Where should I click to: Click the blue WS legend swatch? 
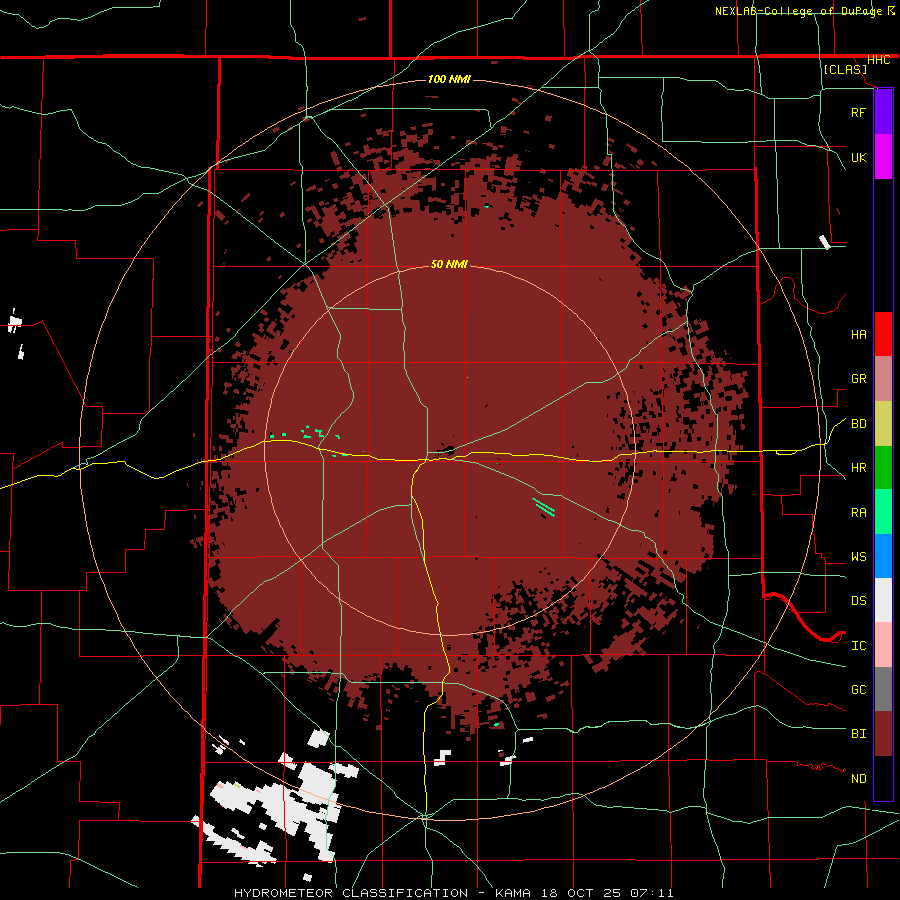click(x=883, y=556)
